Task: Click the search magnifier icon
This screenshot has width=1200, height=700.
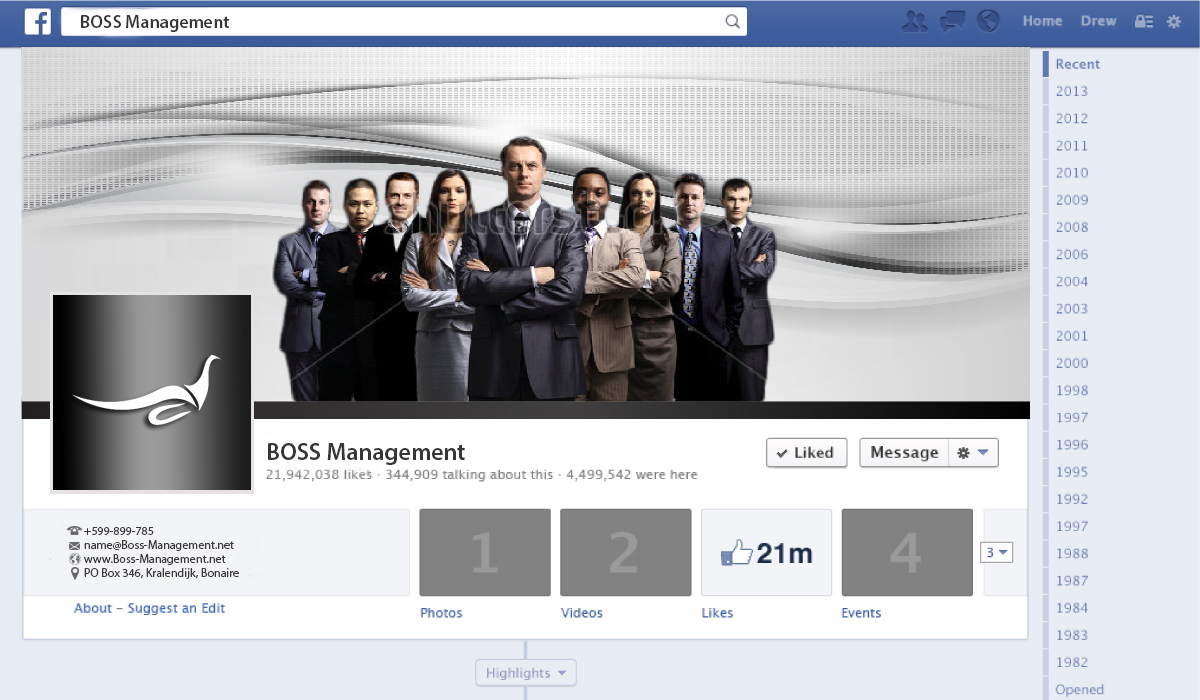Action: (x=732, y=21)
